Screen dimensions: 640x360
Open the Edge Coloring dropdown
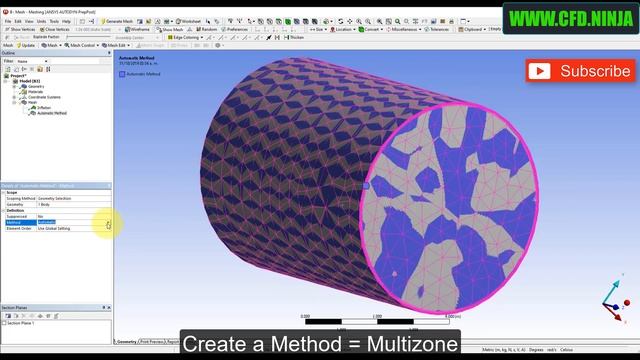[x=186, y=38]
